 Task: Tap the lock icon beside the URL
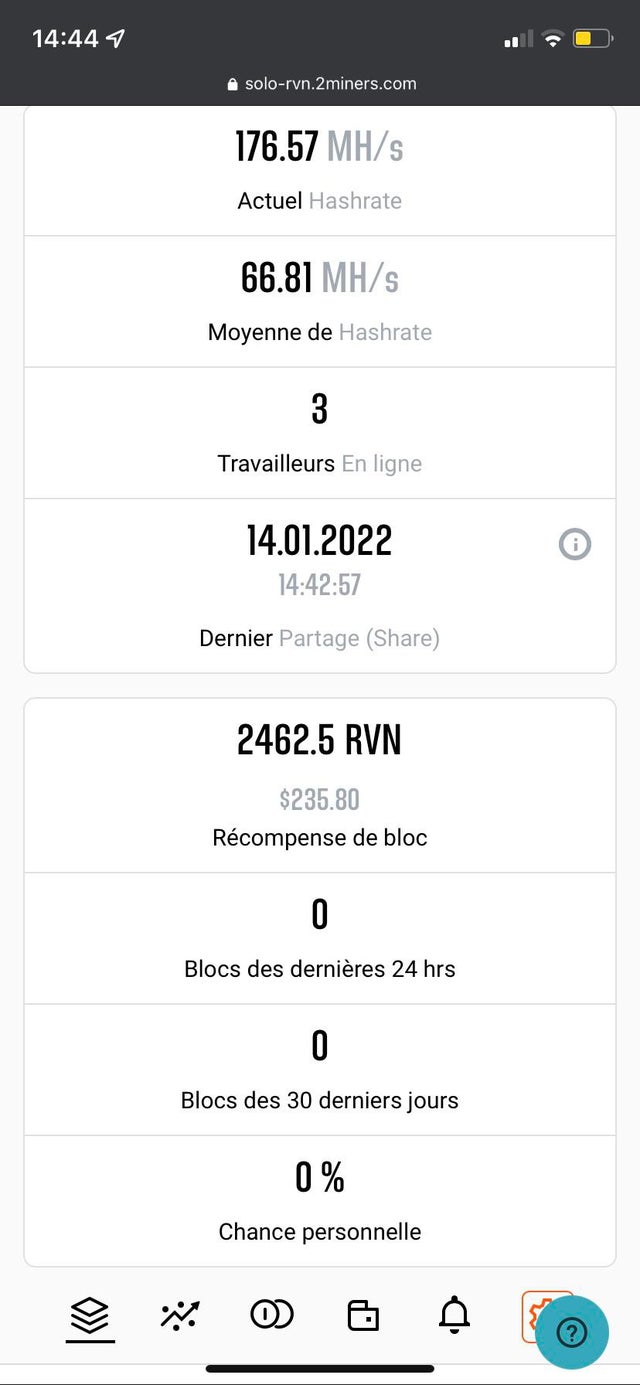[233, 85]
